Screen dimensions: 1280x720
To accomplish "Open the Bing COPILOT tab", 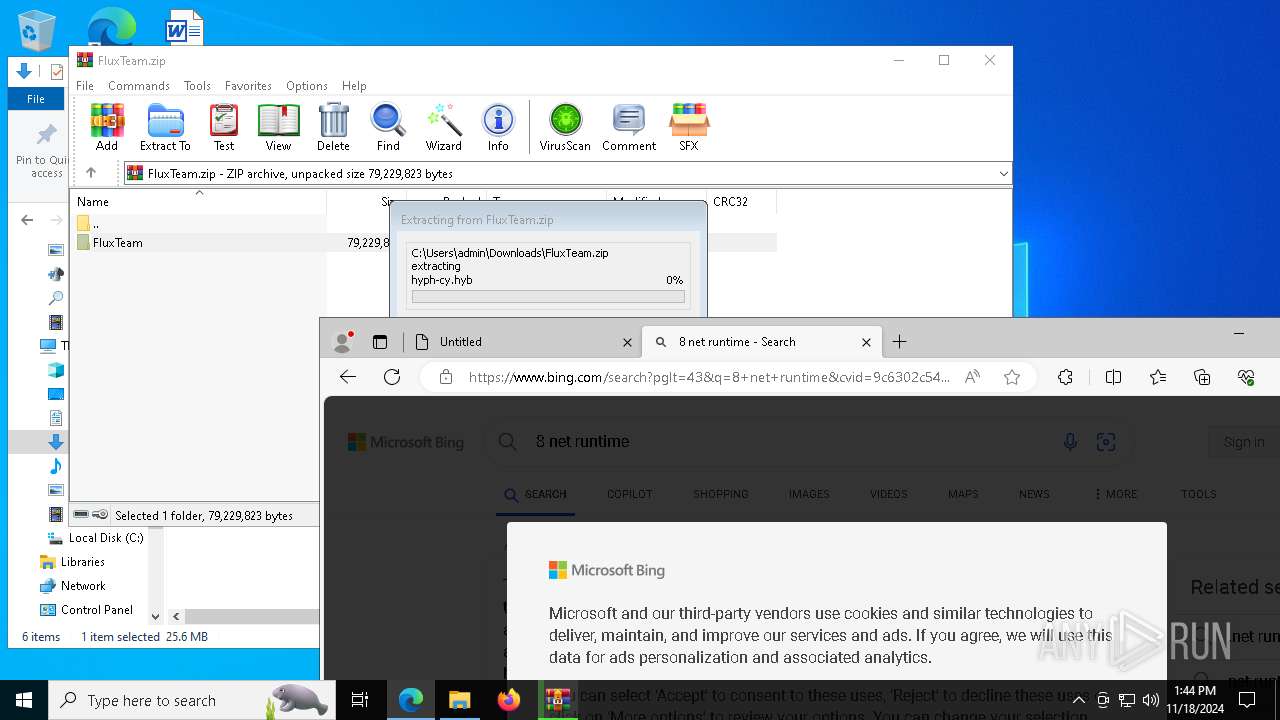I will coord(629,494).
